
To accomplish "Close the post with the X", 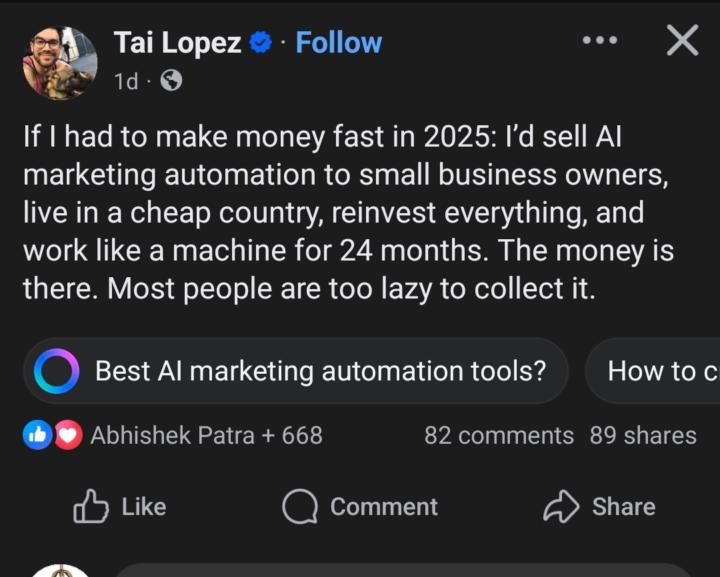I will point(682,41).
